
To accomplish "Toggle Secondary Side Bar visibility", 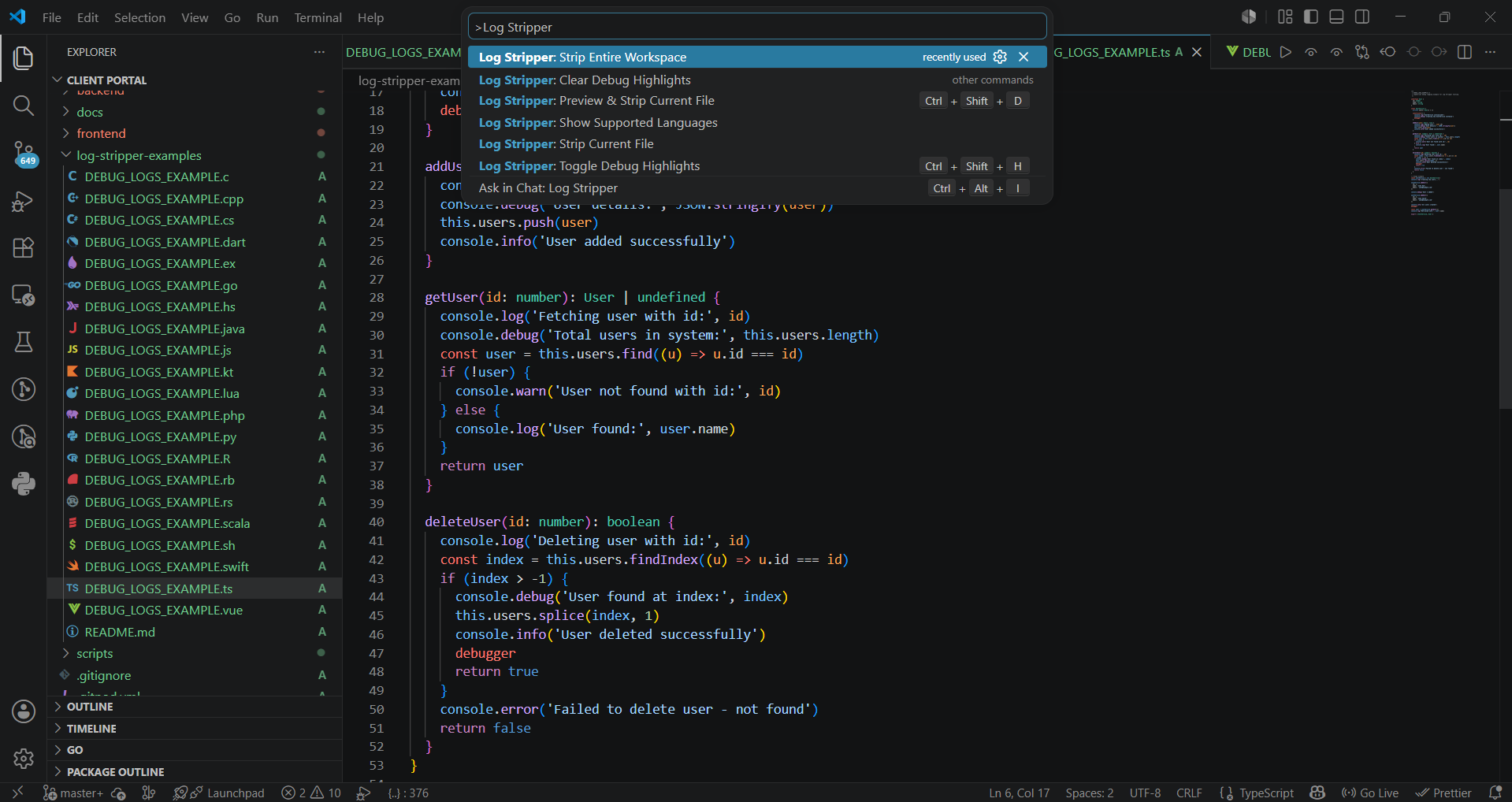I will click(x=1362, y=17).
